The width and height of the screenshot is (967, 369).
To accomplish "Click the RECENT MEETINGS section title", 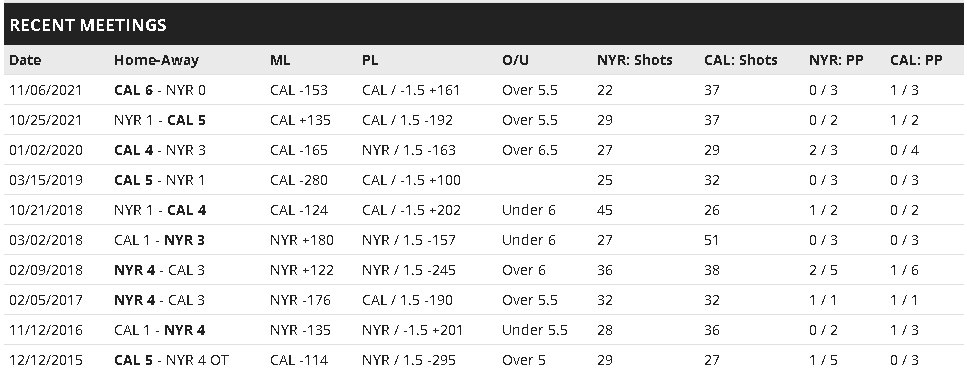I will [88, 25].
